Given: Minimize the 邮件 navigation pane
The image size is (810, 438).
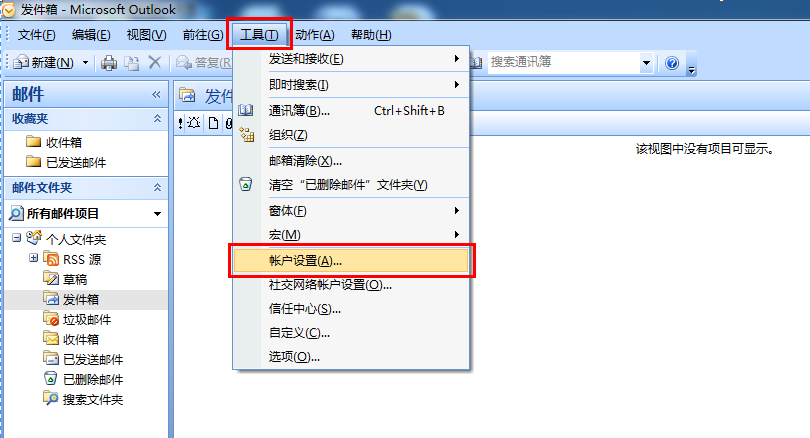Looking at the screenshot, I should coord(156,95).
